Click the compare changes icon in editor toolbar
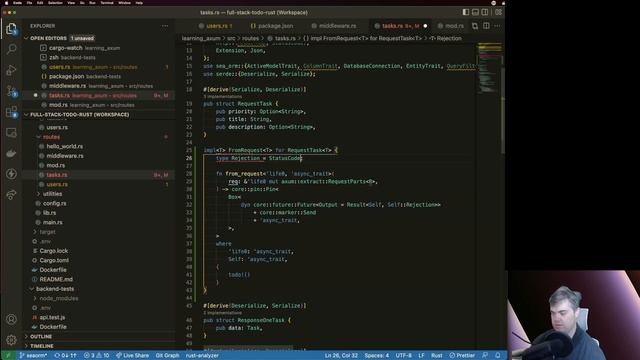This screenshot has width=640, height=360. tap(475, 26)
